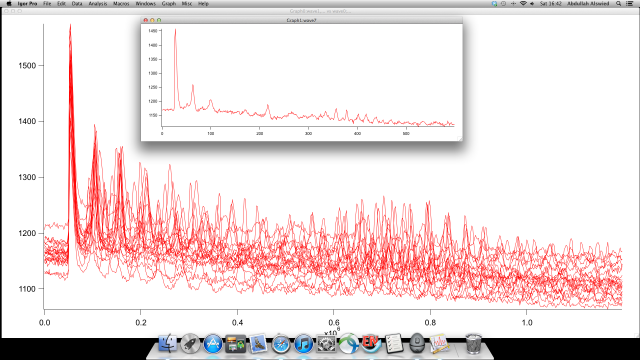
Task: Open the Macros menu
Action: click(121, 4)
